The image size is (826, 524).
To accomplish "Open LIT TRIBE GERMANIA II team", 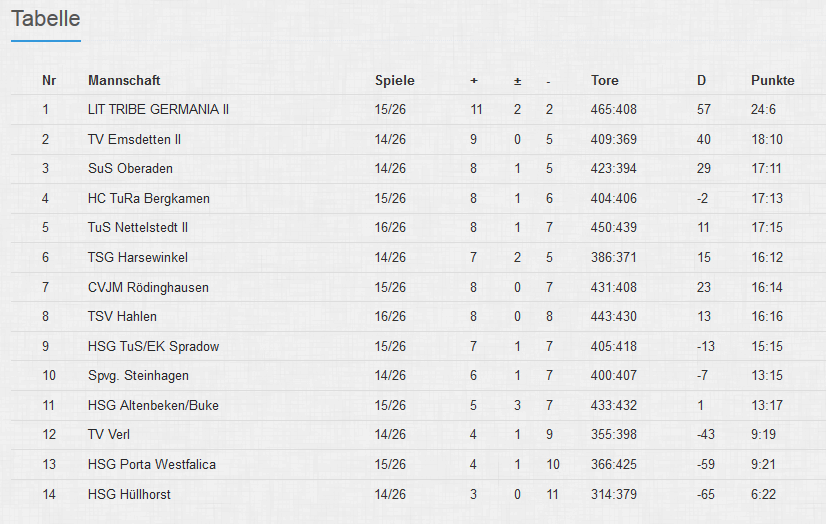I will tap(158, 109).
